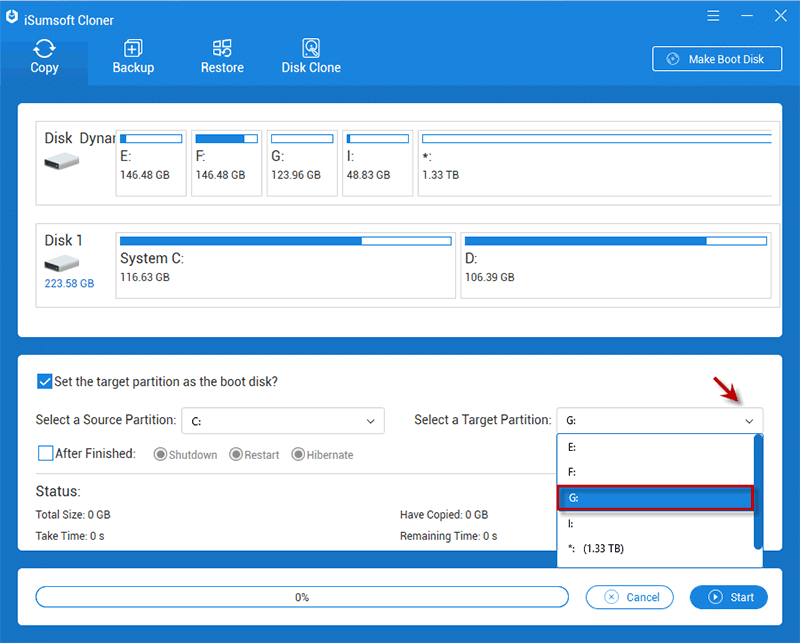This screenshot has height=643, width=800.
Task: Collapse the Target Partition dropdown
Action: tap(749, 421)
